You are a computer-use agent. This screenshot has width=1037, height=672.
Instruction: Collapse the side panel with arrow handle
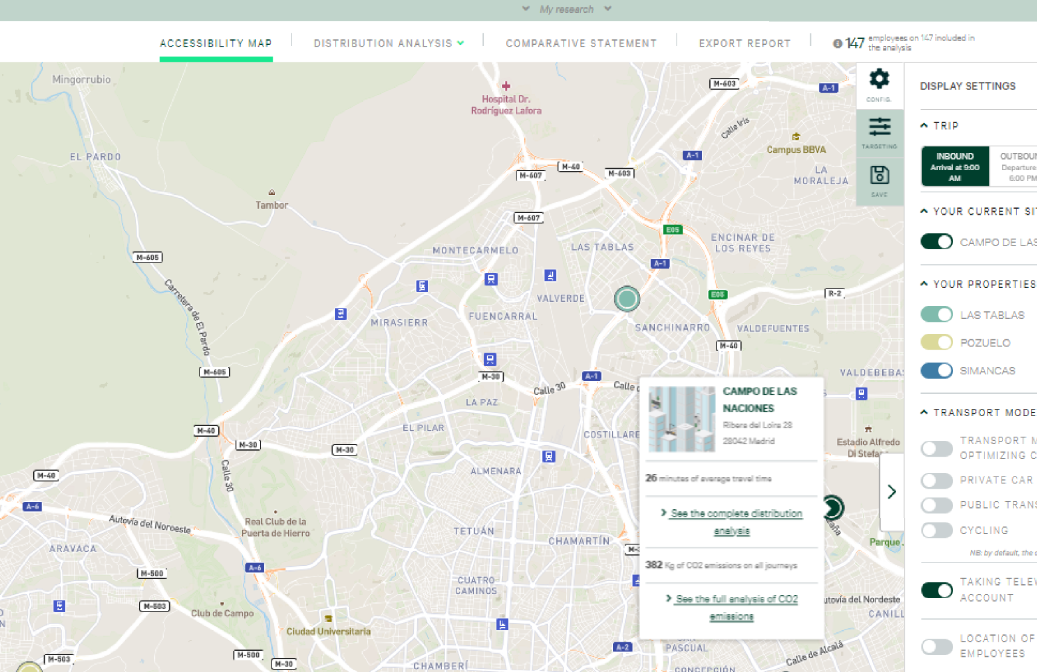coord(891,491)
